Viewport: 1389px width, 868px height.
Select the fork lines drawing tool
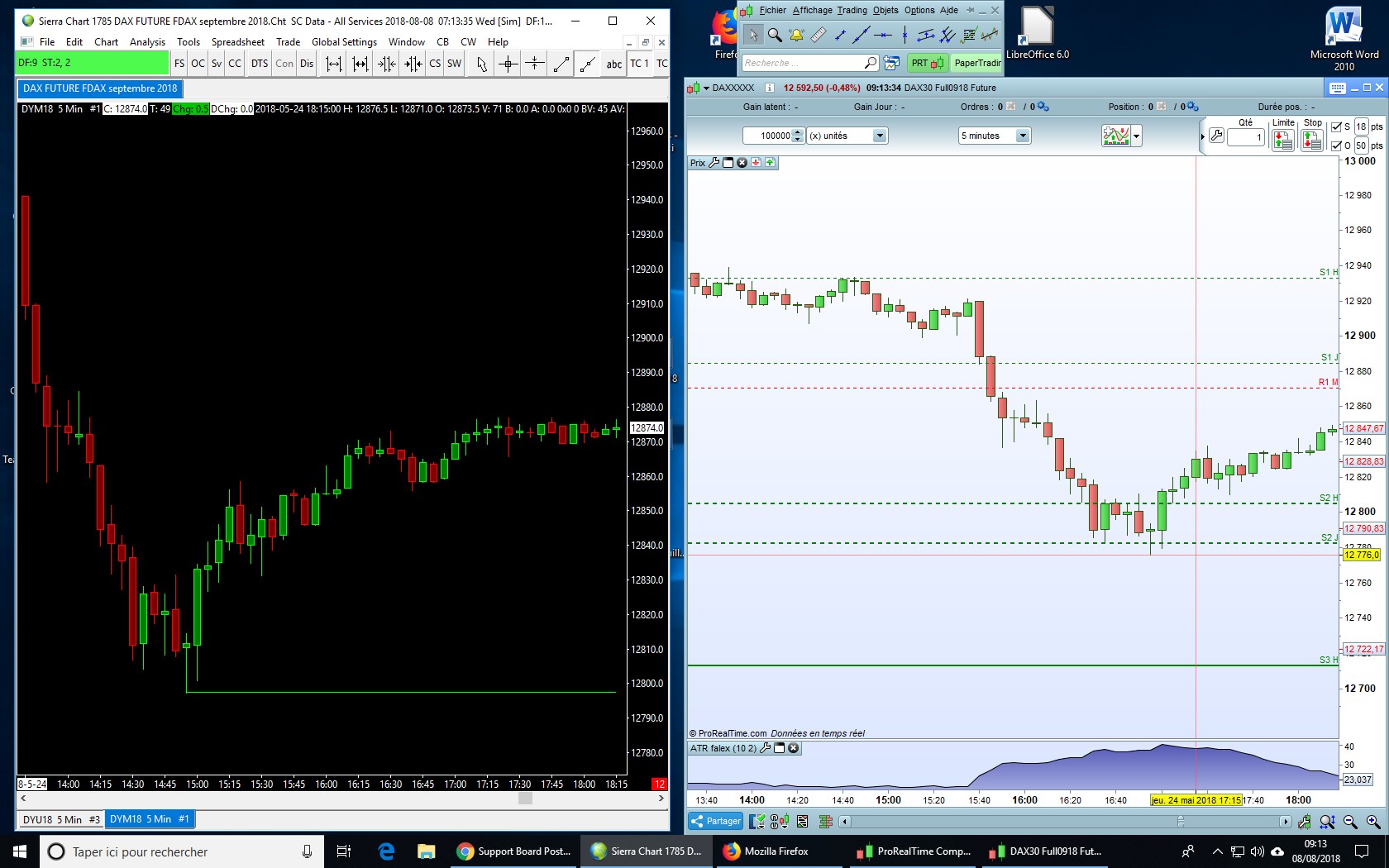947,35
